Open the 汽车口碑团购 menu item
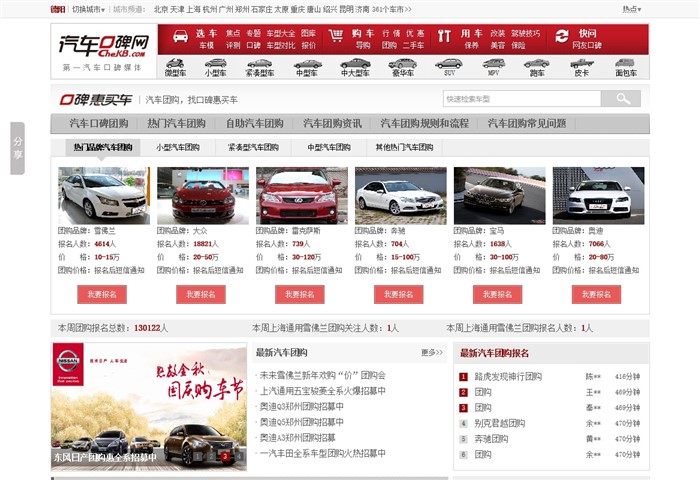 pyautogui.click(x=99, y=124)
